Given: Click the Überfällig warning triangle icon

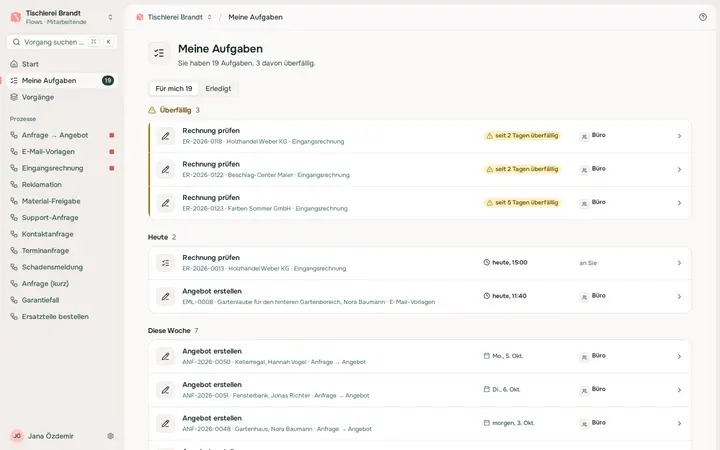Looking at the screenshot, I should point(152,110).
